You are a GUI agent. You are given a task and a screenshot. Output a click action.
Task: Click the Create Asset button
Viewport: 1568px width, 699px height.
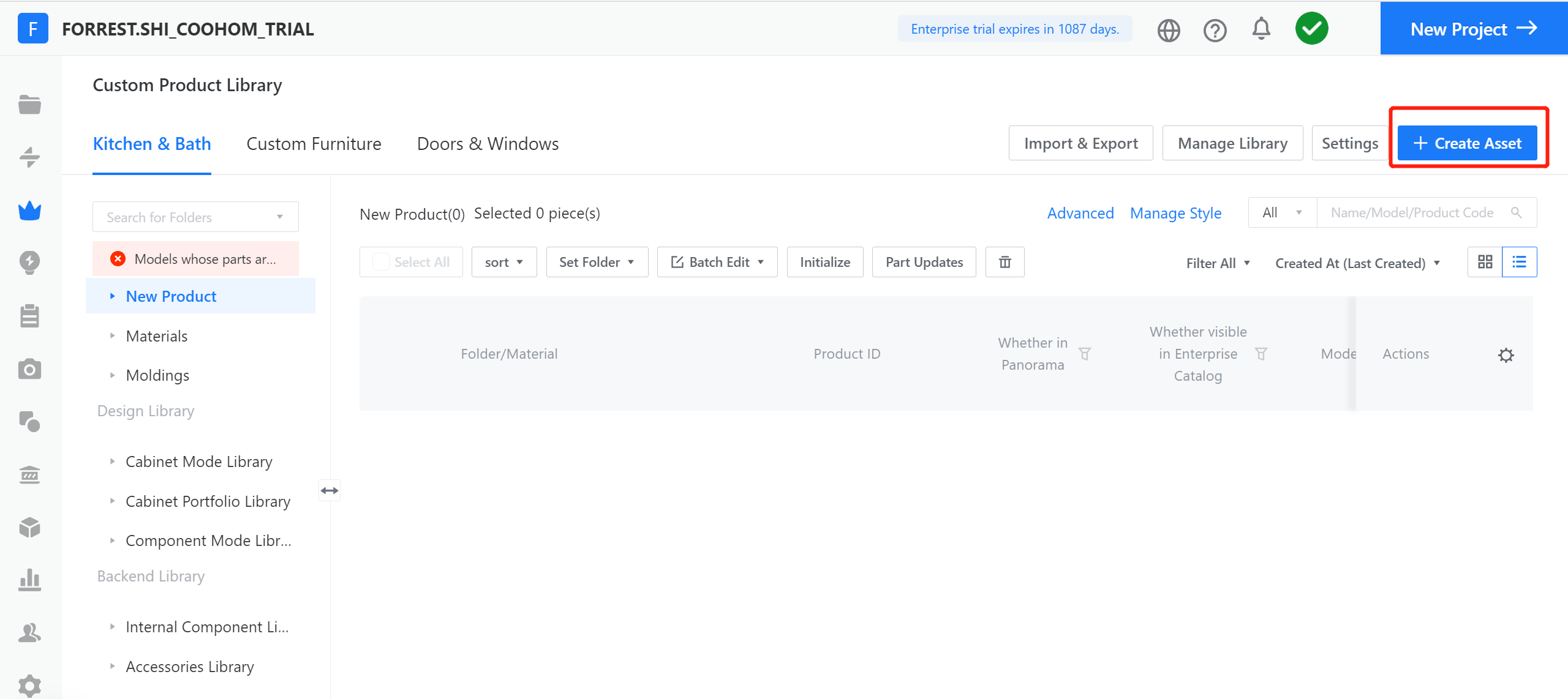point(1467,144)
